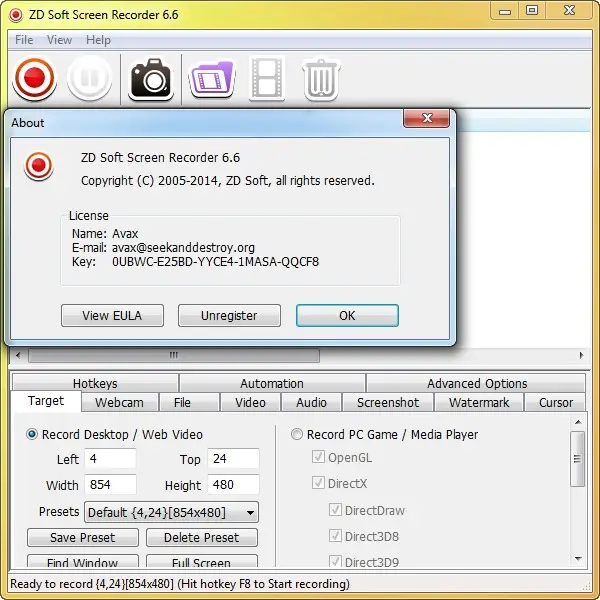Switch to the Webcam tab

(x=120, y=402)
